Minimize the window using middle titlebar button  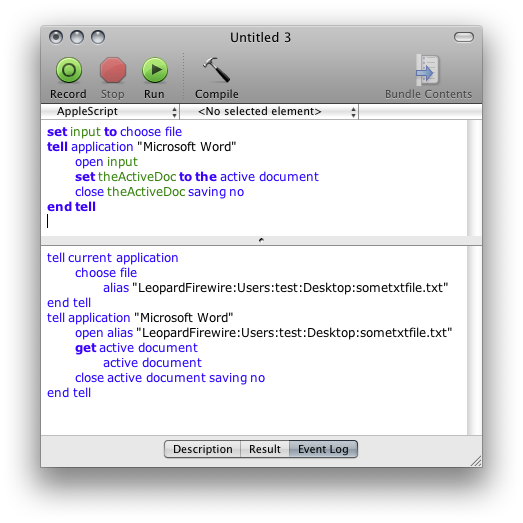click(77, 37)
